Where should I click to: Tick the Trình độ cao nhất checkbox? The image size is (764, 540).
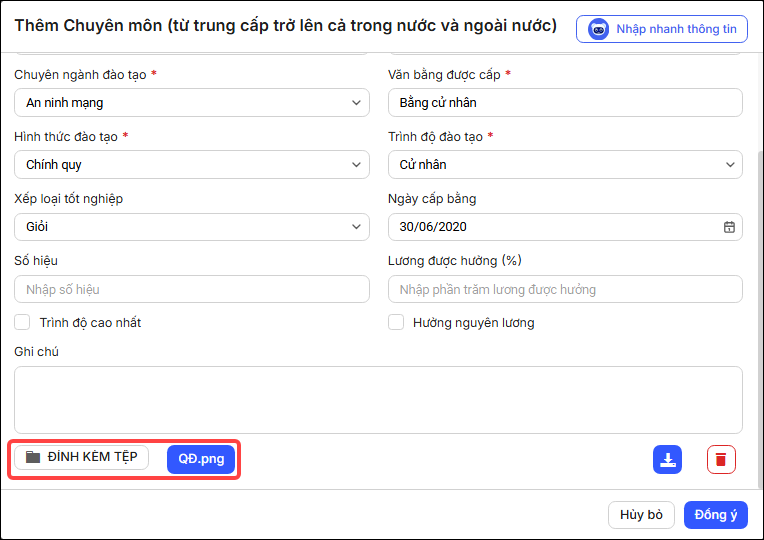(x=22, y=322)
